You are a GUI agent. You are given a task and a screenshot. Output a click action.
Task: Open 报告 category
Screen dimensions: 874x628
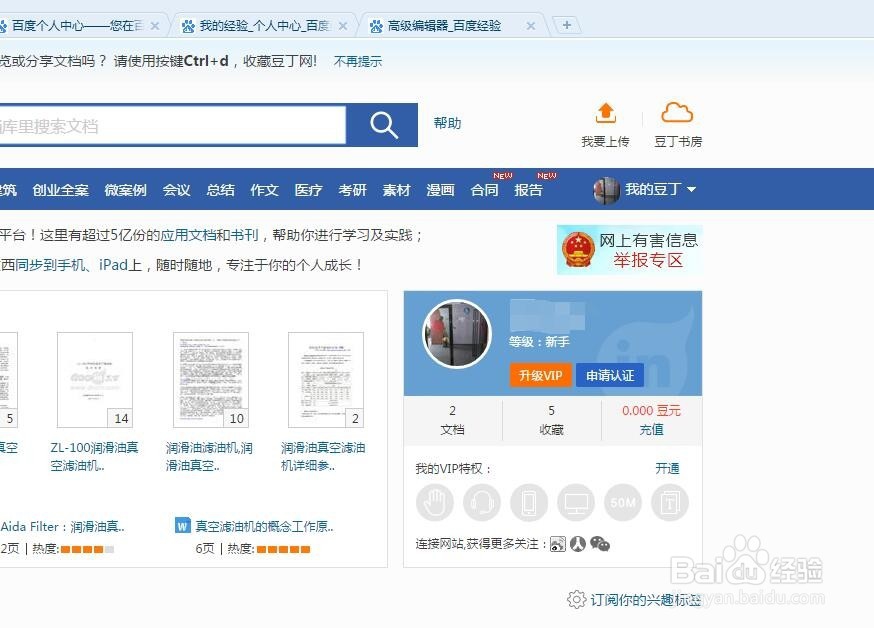coord(528,190)
